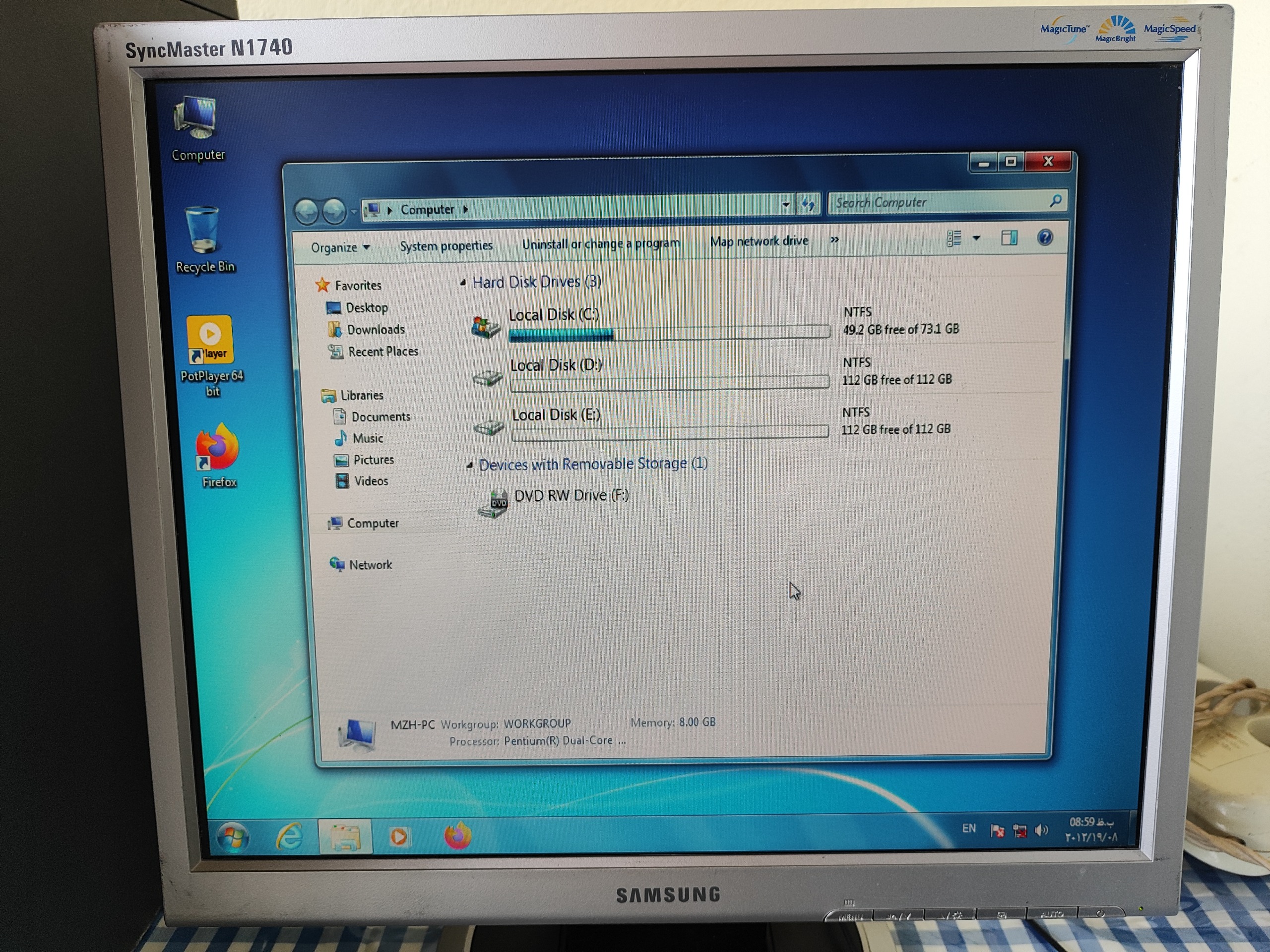Select Network in the navigation pane

pos(370,565)
